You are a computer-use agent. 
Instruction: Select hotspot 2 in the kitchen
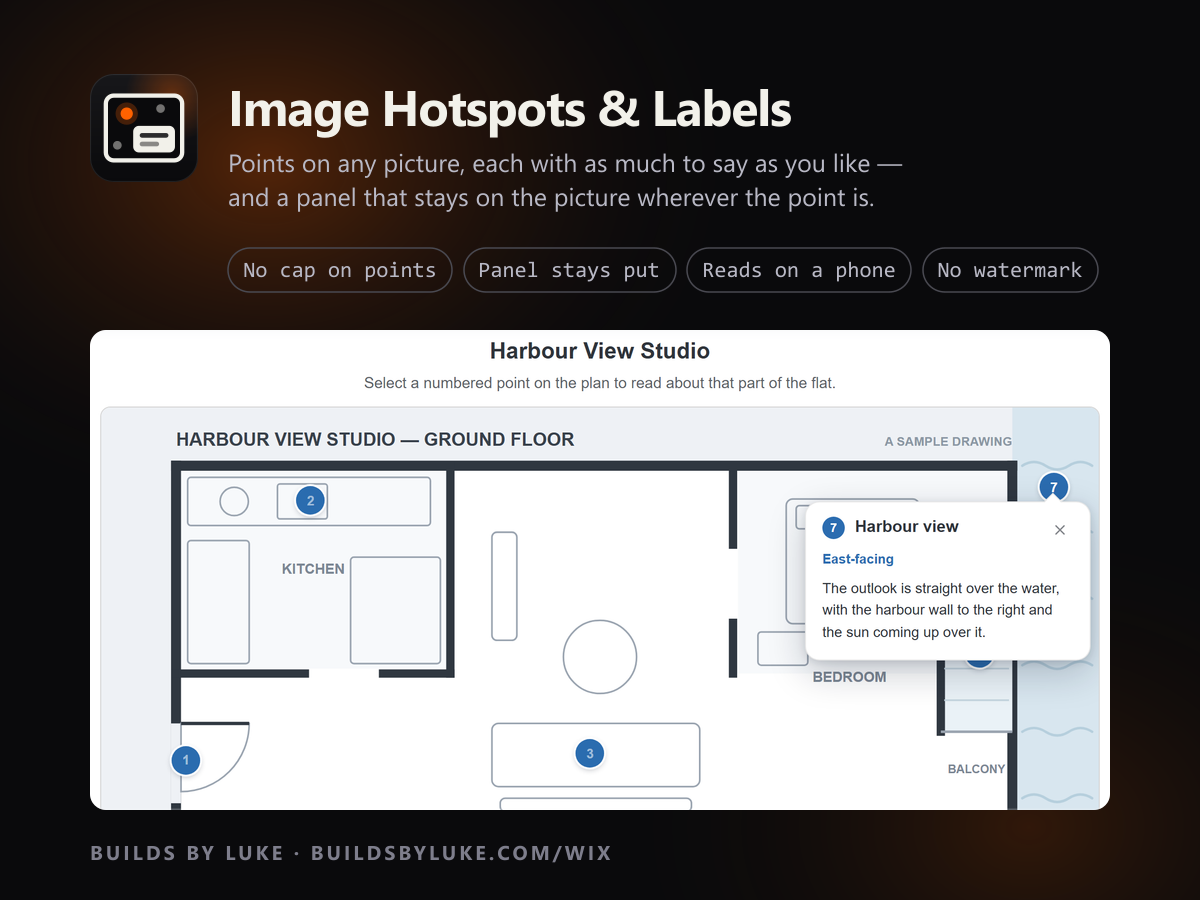pos(310,501)
